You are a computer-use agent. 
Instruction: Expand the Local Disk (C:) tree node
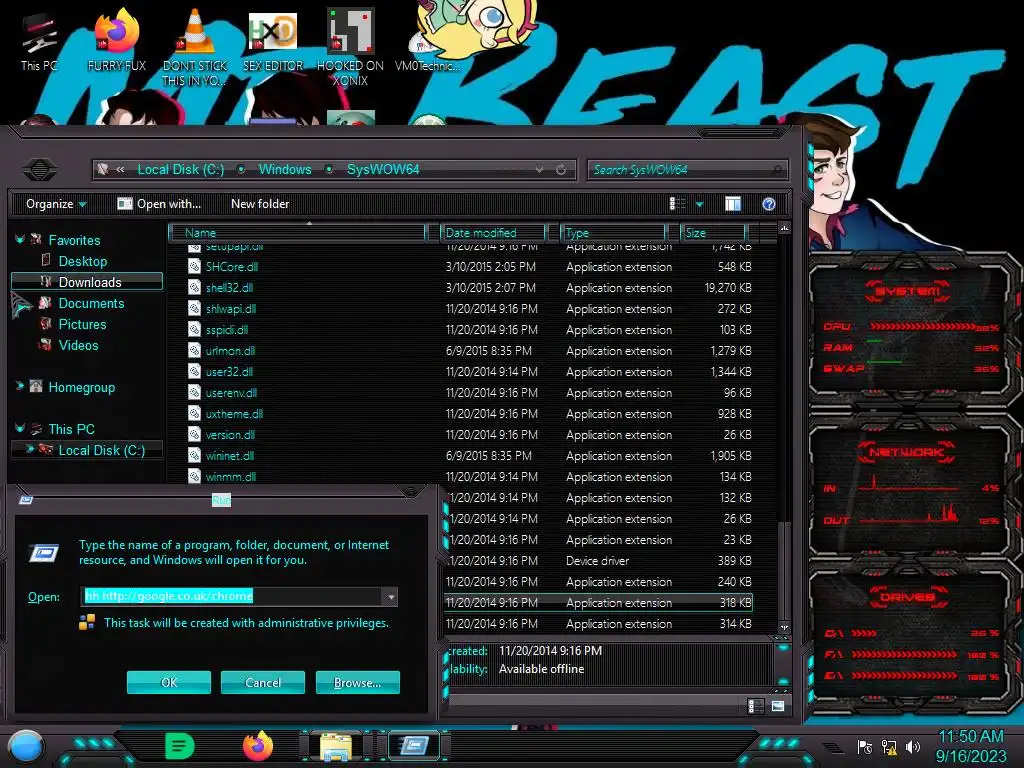29,449
